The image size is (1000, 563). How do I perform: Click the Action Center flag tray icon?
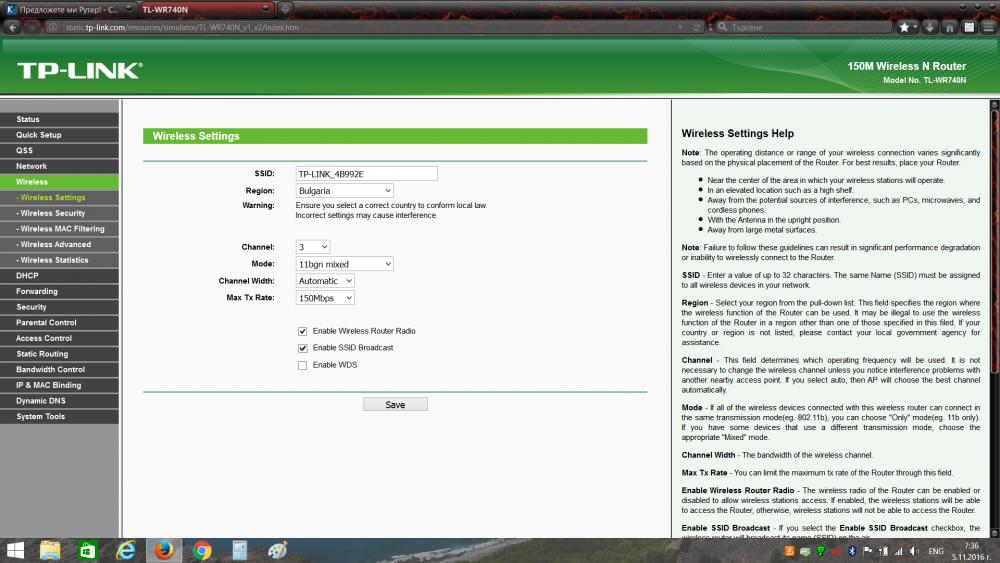(x=867, y=551)
